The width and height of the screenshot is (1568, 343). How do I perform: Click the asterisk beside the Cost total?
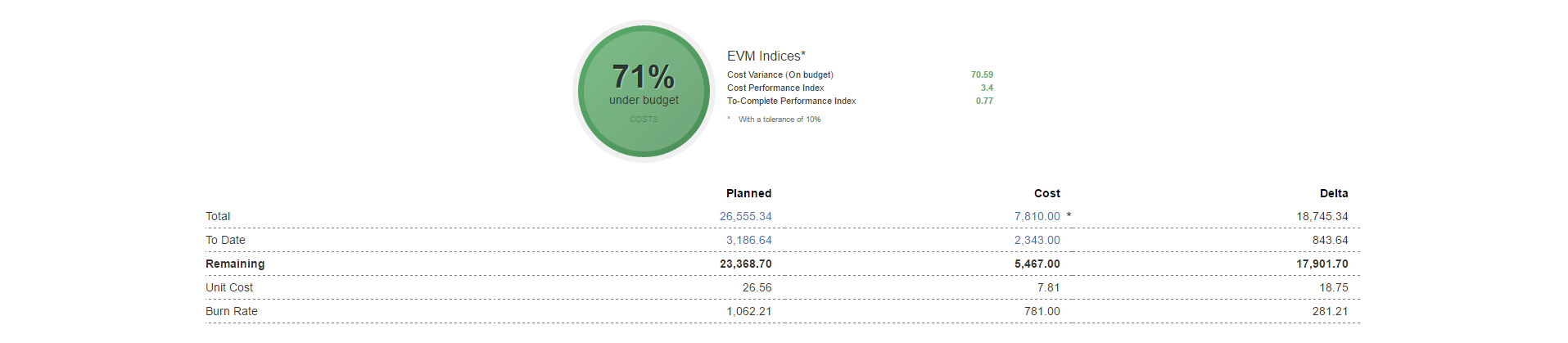click(1069, 216)
